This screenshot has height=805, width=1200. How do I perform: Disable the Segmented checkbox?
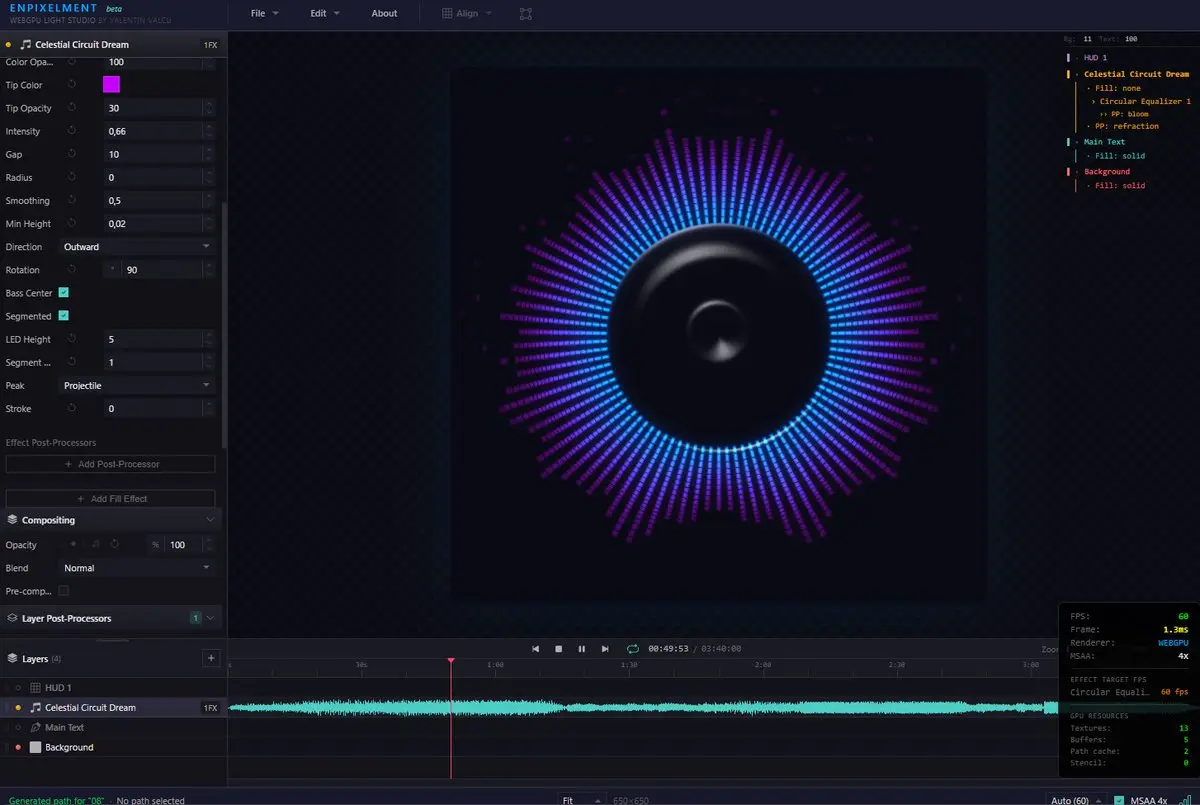pyautogui.click(x=64, y=316)
